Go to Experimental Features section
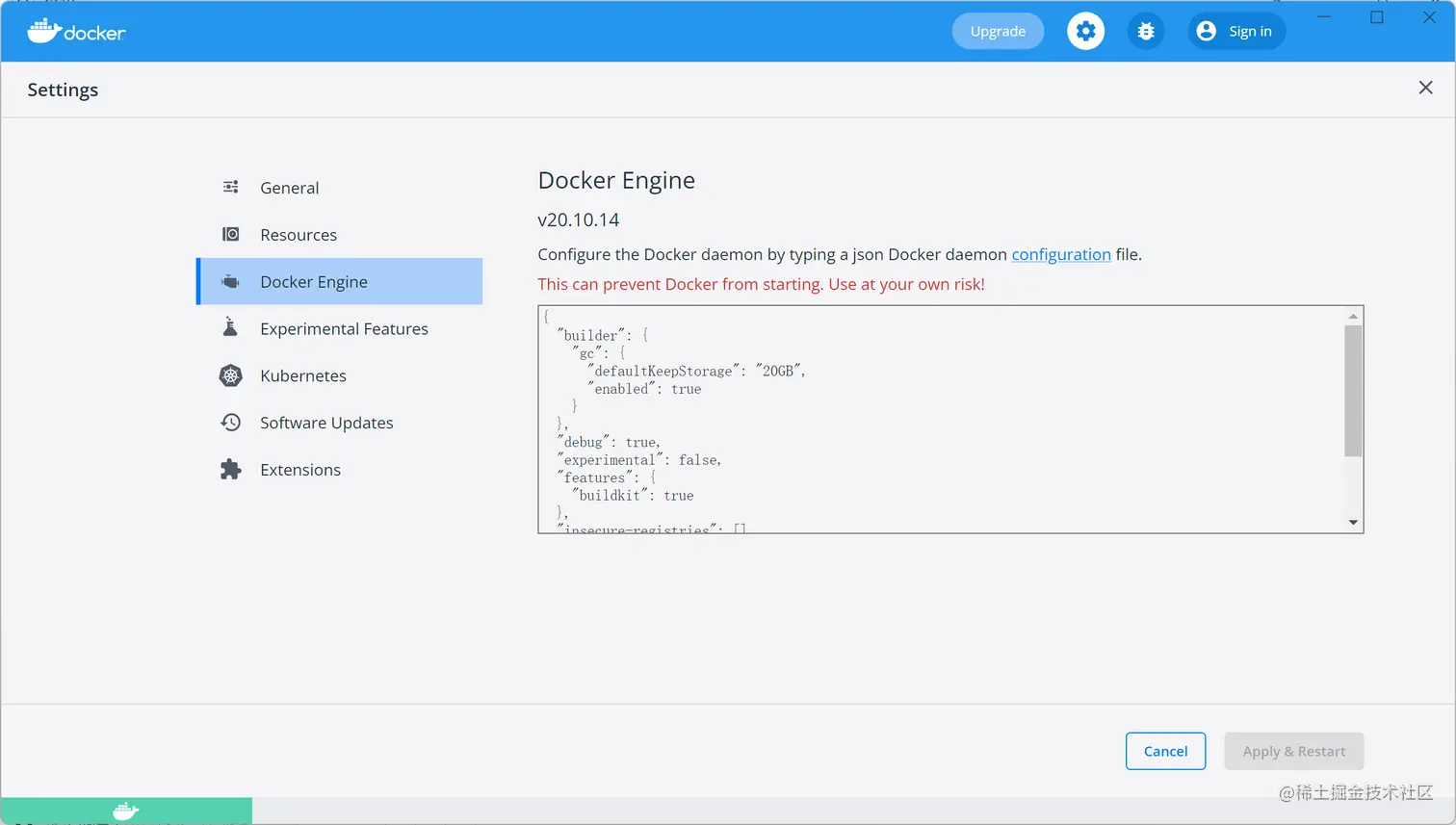This screenshot has width=1456, height=825. (x=339, y=328)
